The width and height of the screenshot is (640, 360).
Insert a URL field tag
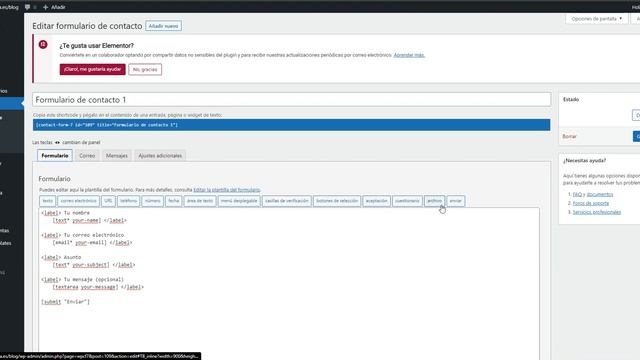(x=108, y=201)
